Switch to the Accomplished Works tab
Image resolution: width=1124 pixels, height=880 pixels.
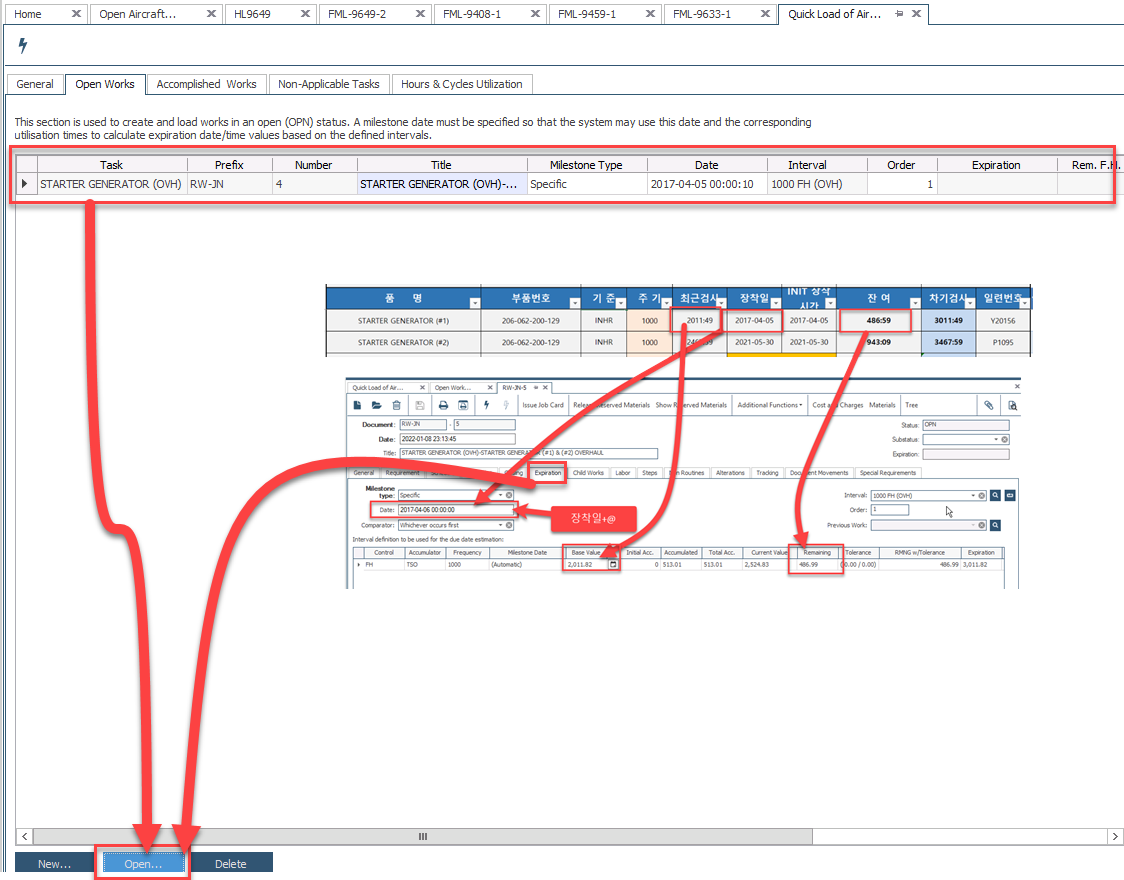click(x=206, y=84)
